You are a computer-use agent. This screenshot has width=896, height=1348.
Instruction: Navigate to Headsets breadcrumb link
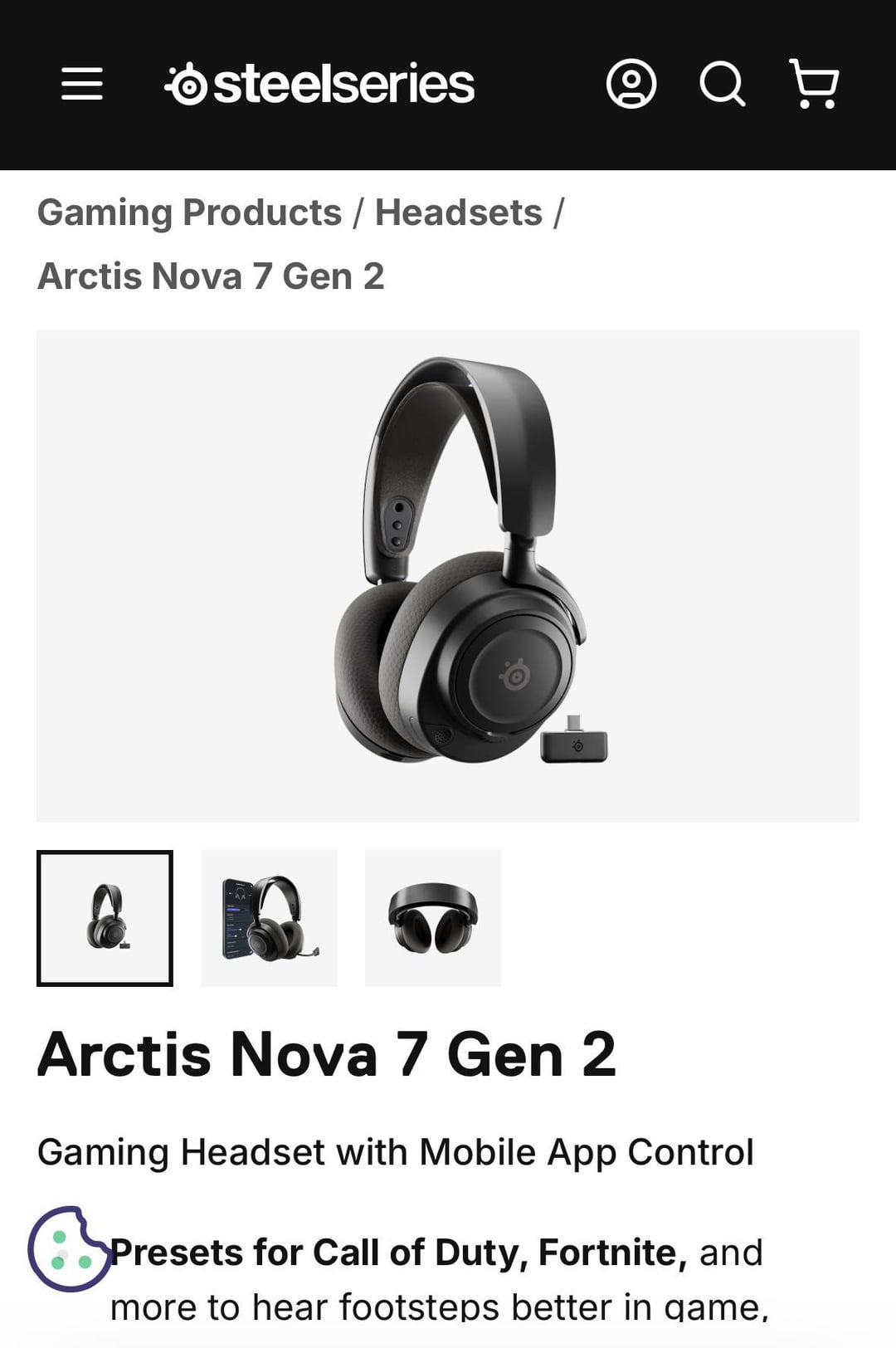458,212
